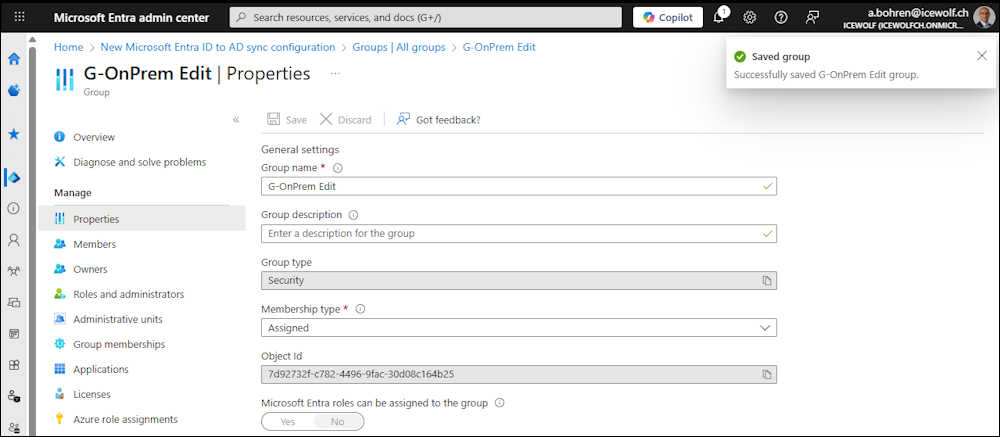Viewport: 1000px width, 437px height.
Task: Click the Home icon in left rail
Action: [x=14, y=58]
